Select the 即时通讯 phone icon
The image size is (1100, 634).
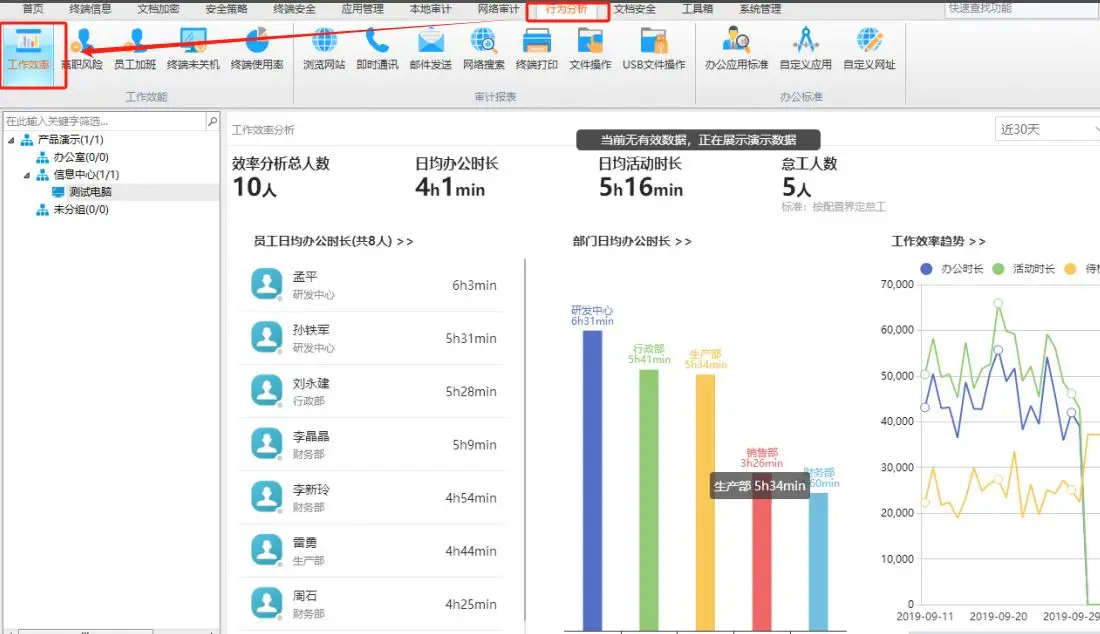(x=377, y=48)
